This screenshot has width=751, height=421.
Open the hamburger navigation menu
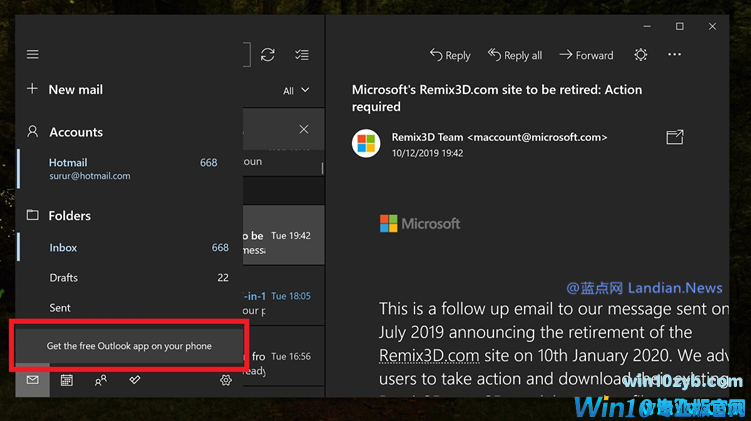tap(33, 55)
